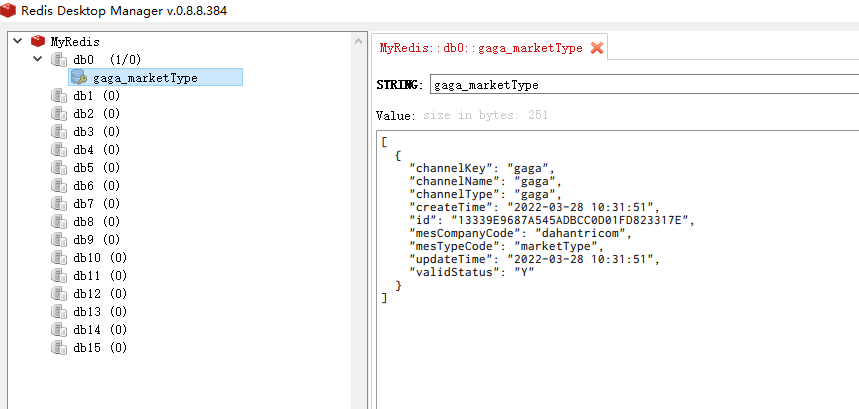Select the db0 (1/0) label
The width and height of the screenshot is (859, 409).
[107, 59]
